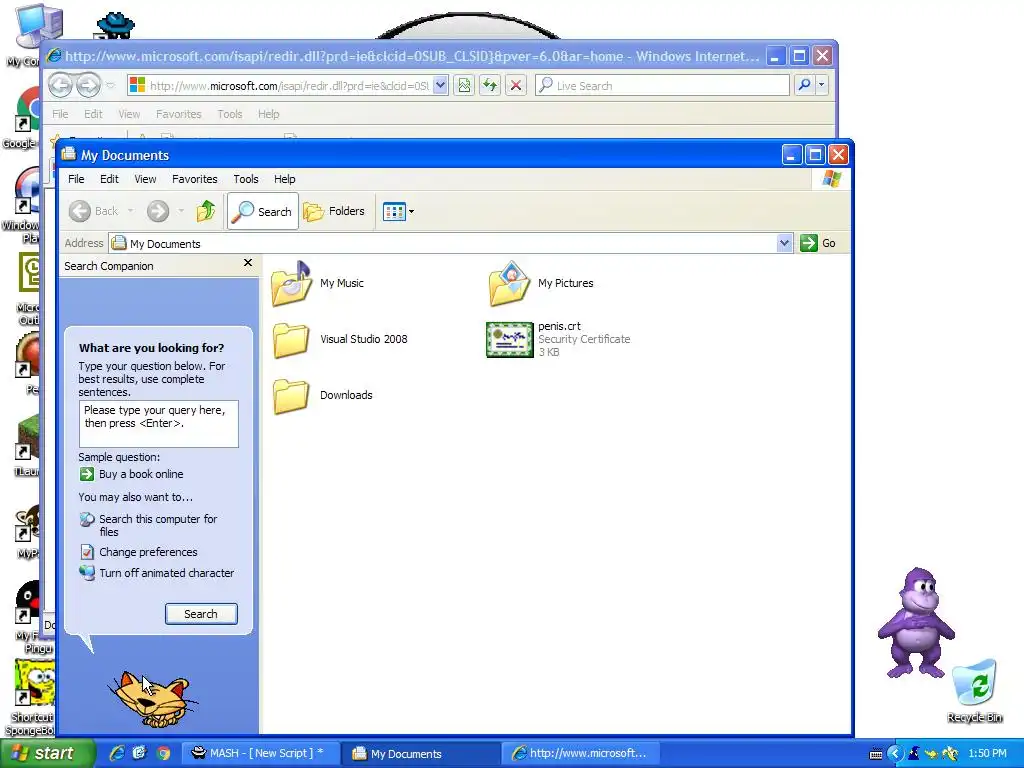Launch Internet Explorer from Quick Launch

117,753
